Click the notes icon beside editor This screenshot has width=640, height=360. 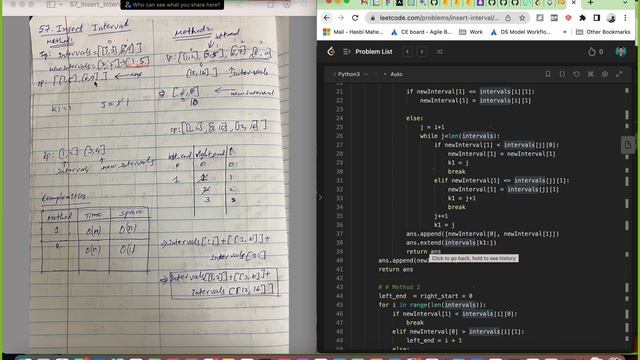pyautogui.click(x=628, y=144)
